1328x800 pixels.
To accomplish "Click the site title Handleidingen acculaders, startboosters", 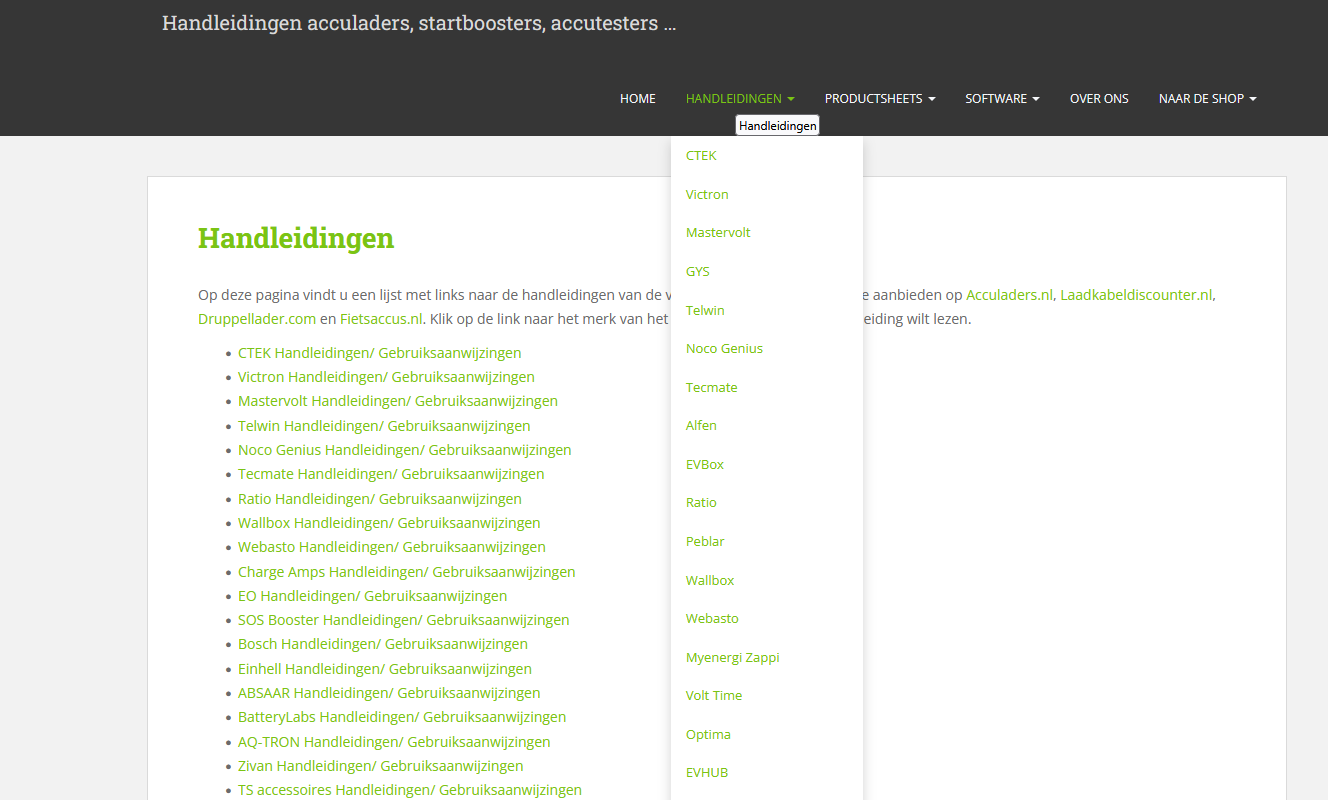I will pos(419,23).
